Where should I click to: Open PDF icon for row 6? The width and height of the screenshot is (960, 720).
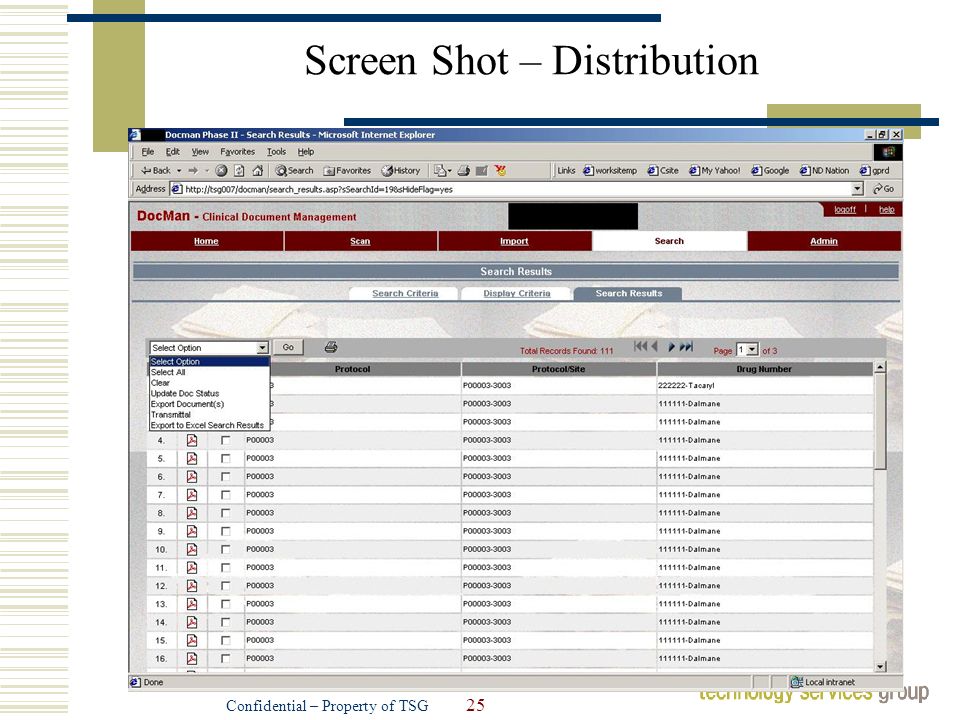point(192,476)
